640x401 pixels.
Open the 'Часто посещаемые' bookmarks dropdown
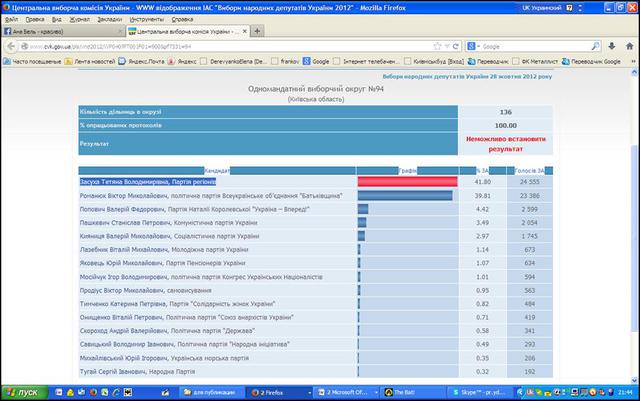click(x=30, y=61)
